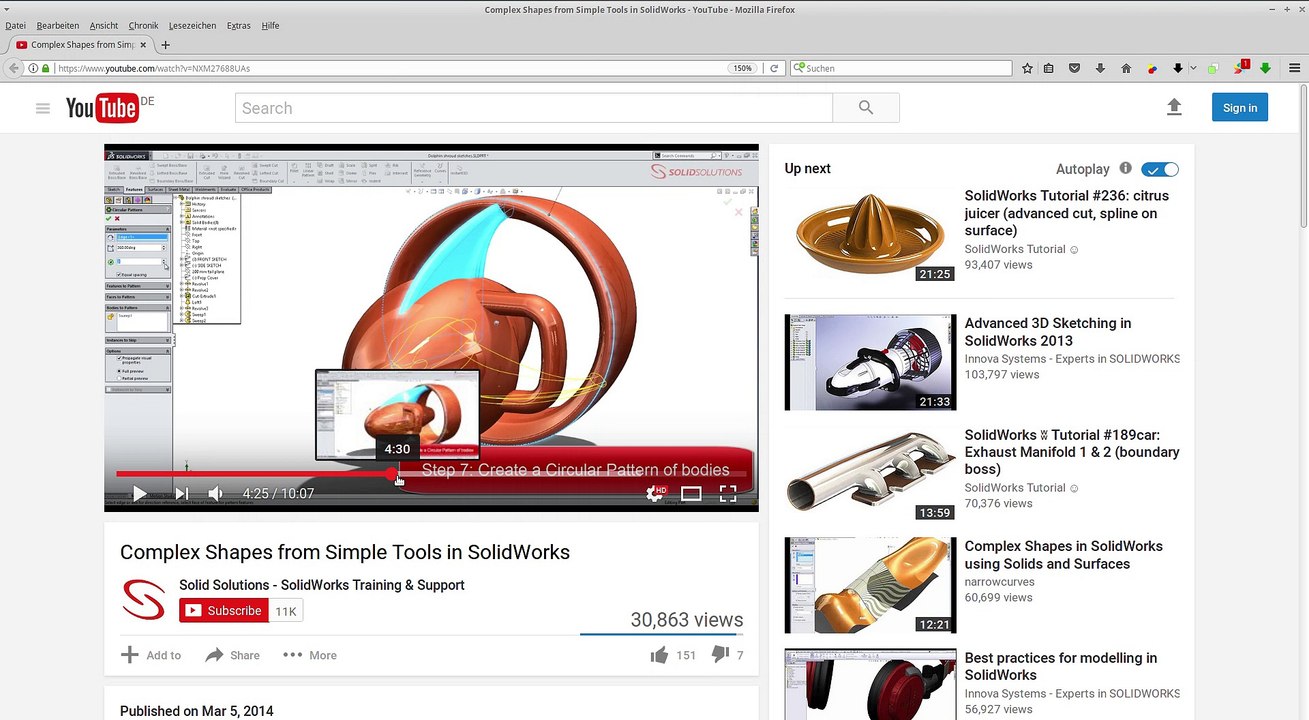Click the site identity lock icon
Image resolution: width=1309 pixels, height=720 pixels.
point(46,68)
